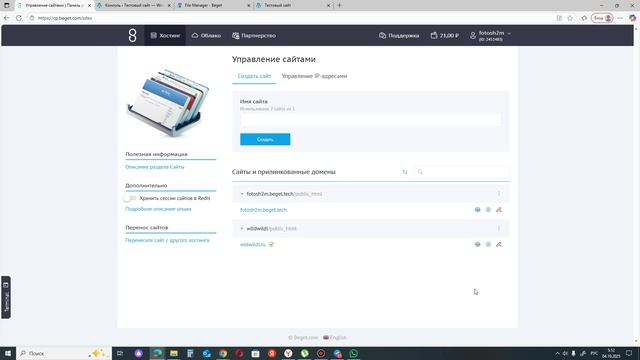This screenshot has width=640, height=360.
Task: Click first dark round icon for wildwildl.ru
Action: click(477, 244)
